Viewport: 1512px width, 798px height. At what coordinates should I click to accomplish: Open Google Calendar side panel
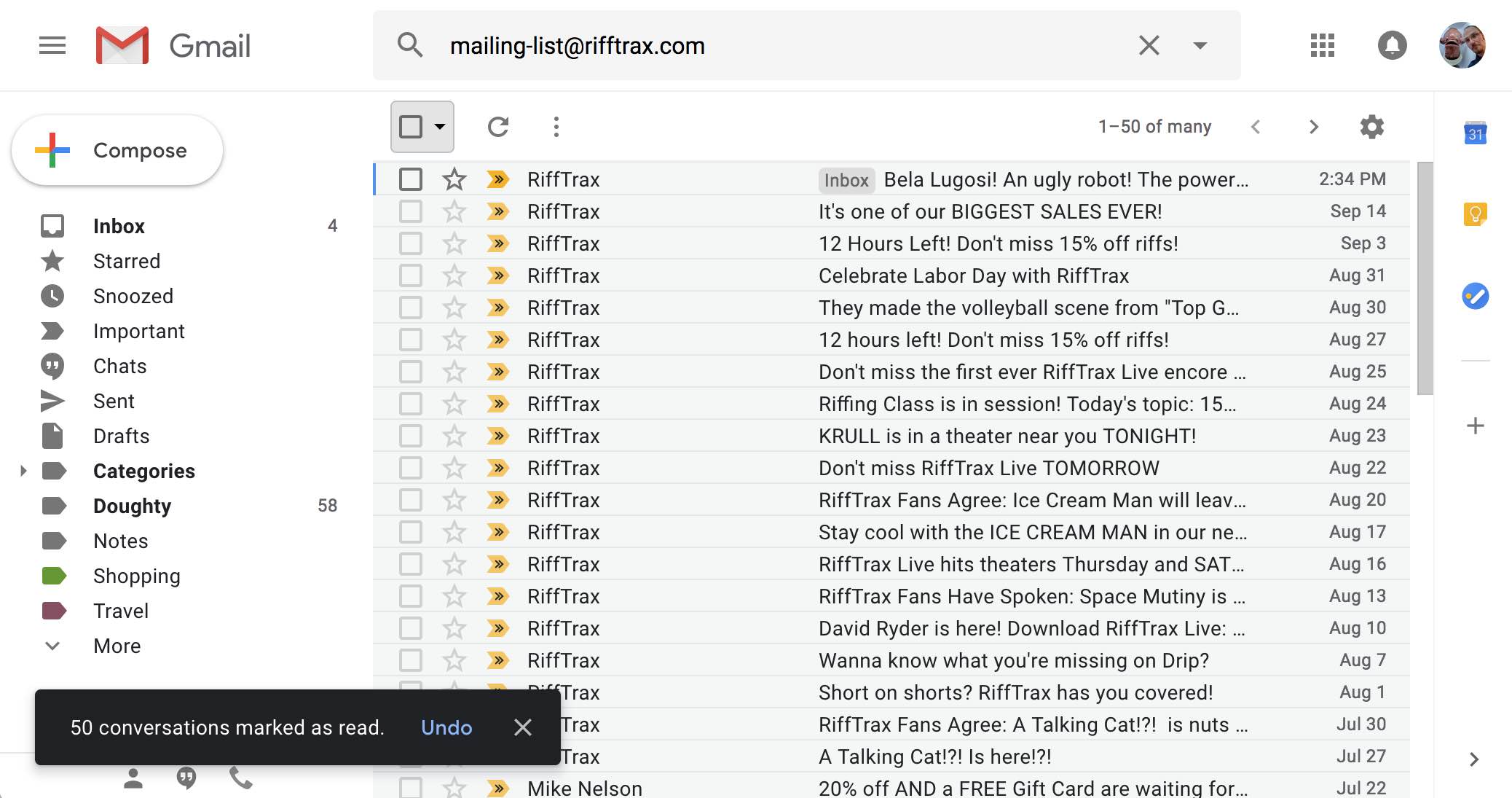click(1476, 133)
